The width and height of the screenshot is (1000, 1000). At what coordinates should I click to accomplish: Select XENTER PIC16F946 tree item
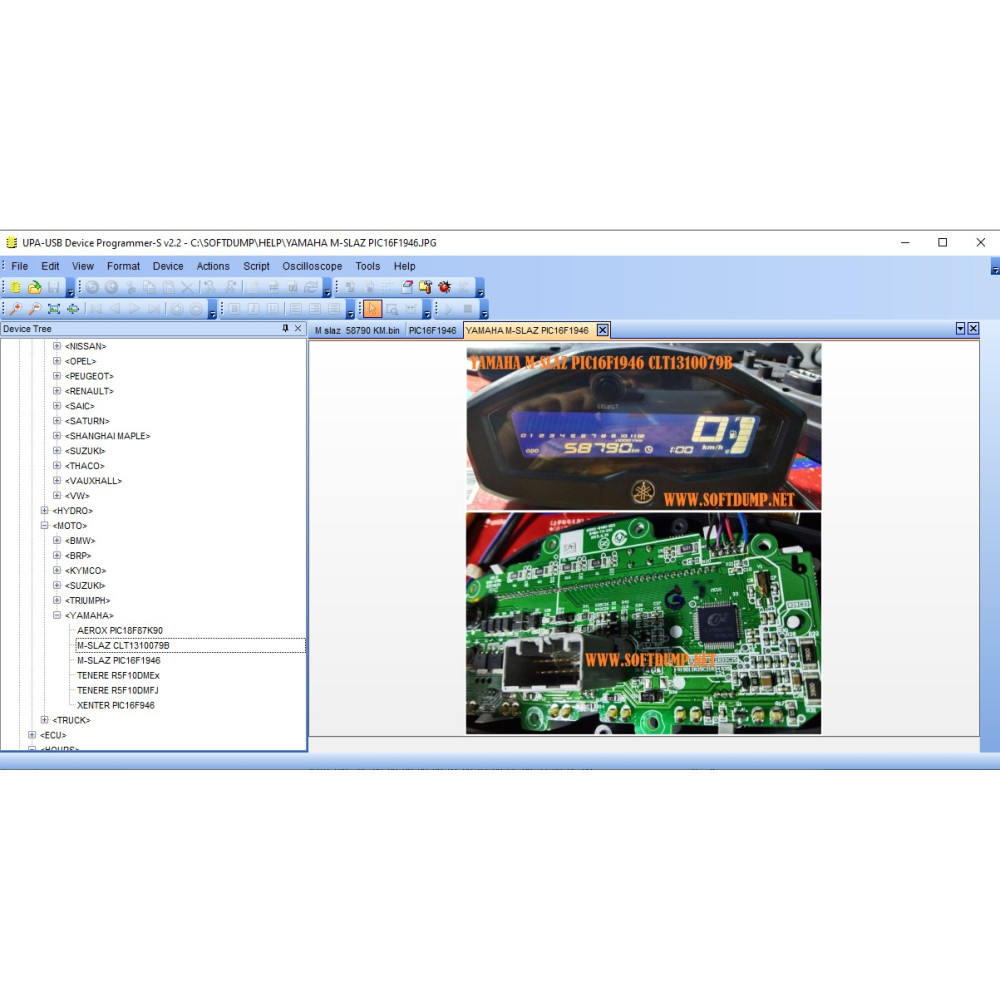[x=115, y=705]
